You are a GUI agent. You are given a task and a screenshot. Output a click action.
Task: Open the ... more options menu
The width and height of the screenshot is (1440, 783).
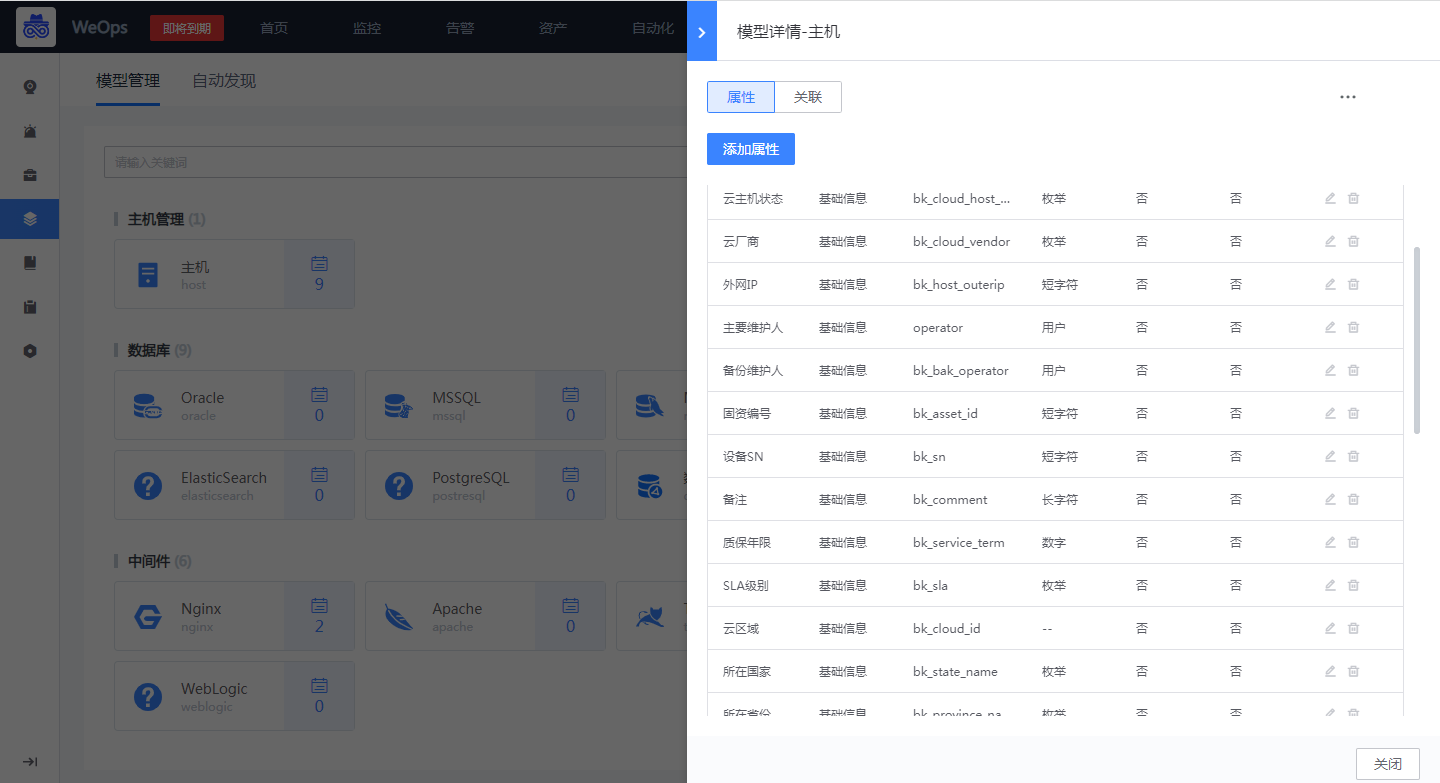tap(1347, 97)
